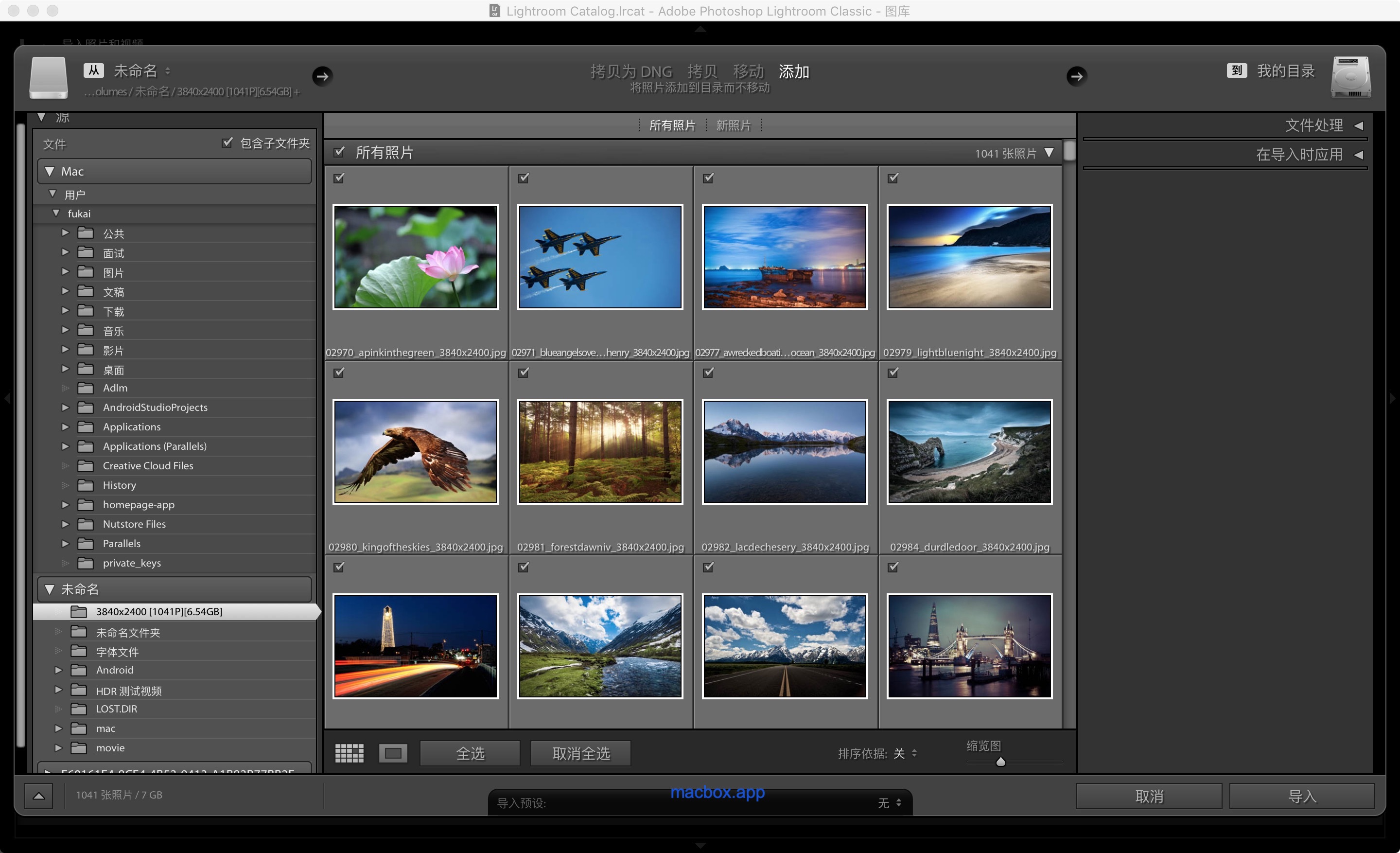
Task: Adjust the 缩览图 size slider
Action: point(1000,762)
